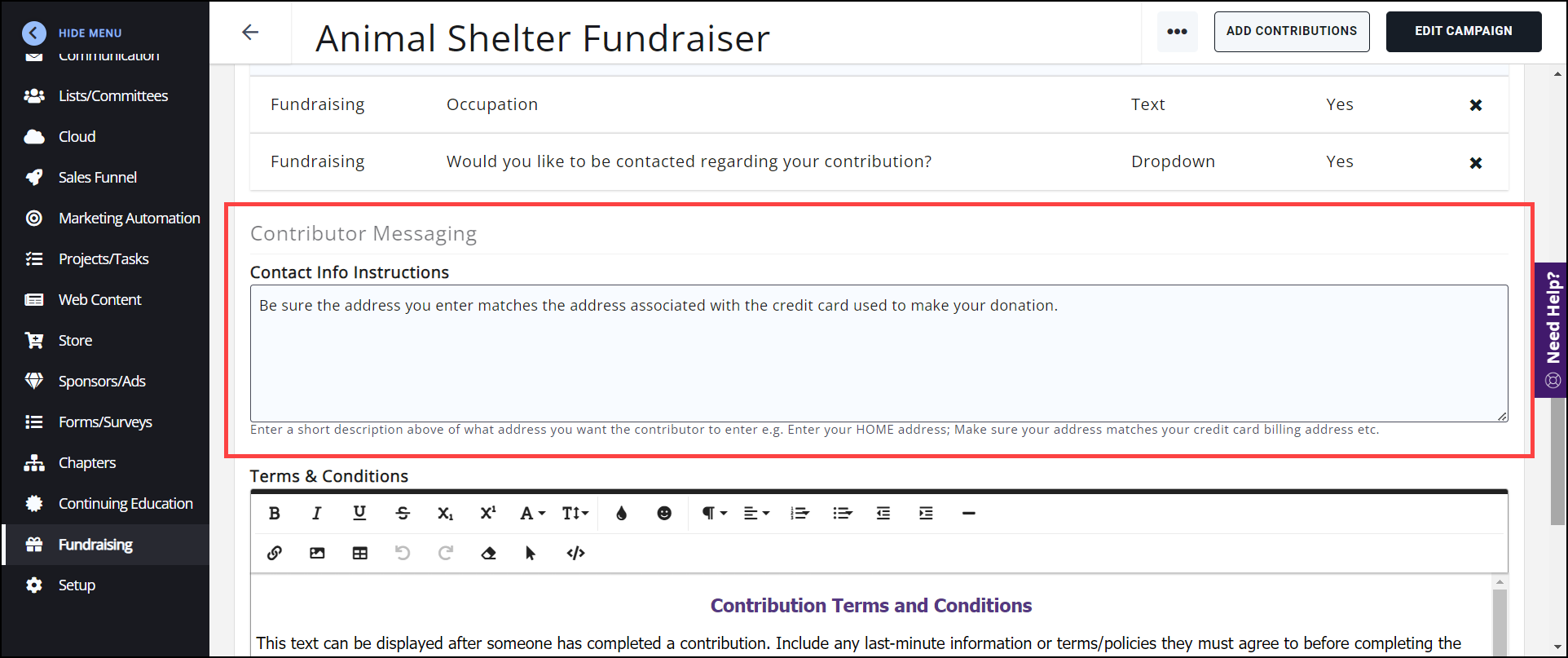1568x658 pixels.
Task: Click the ADD CONTRIBUTIONS button
Action: coord(1291,31)
